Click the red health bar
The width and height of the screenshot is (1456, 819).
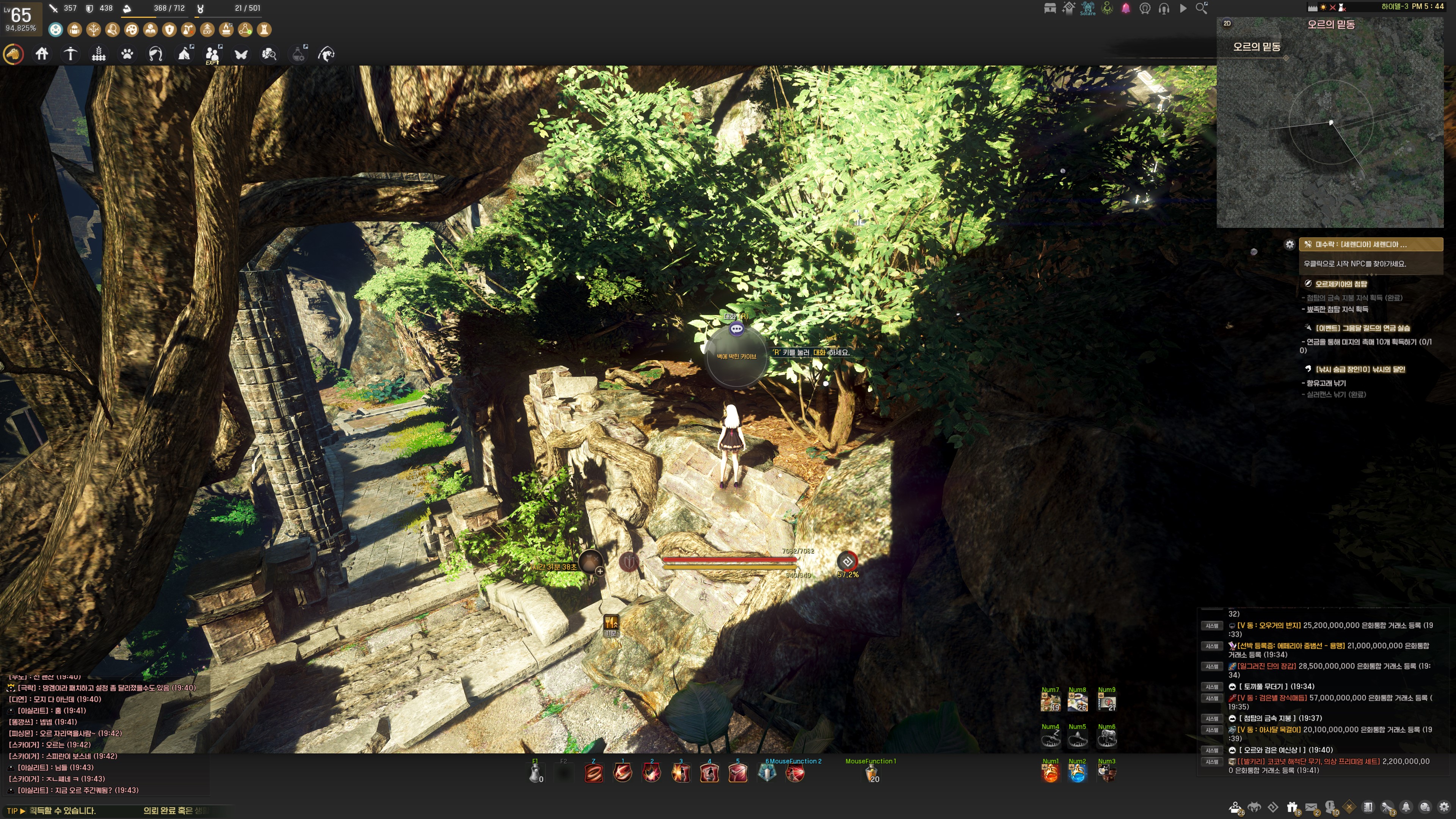pyautogui.click(x=728, y=560)
